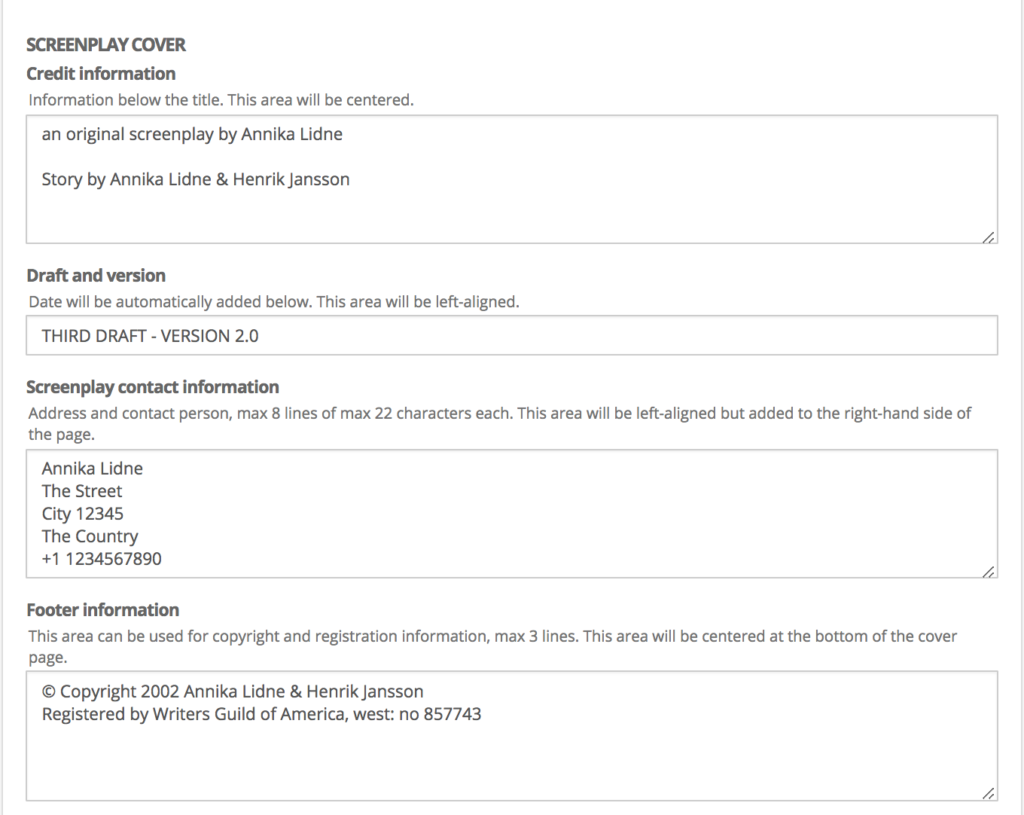Viewport: 1024px width, 815px height.
Task: Click the Draft and version input field
Action: (x=511, y=336)
